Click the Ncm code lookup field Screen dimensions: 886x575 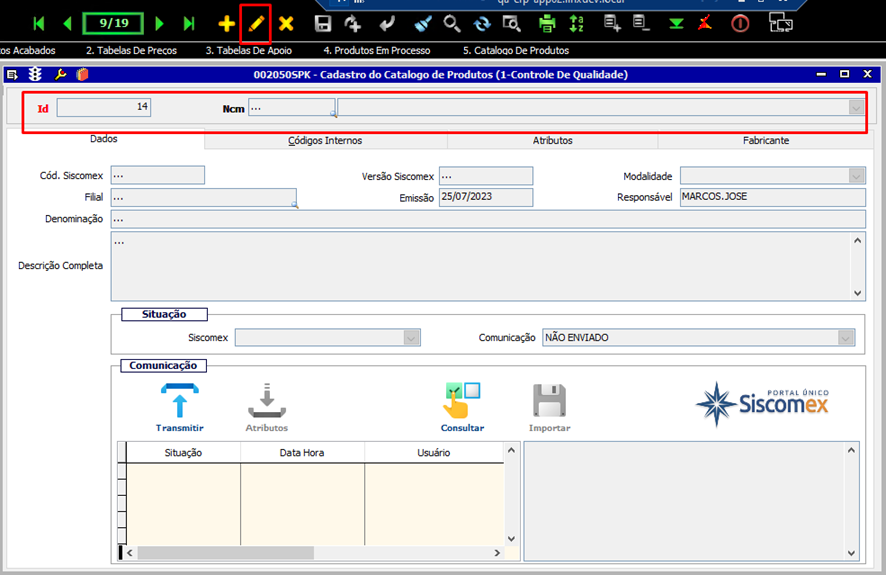[x=292, y=108]
